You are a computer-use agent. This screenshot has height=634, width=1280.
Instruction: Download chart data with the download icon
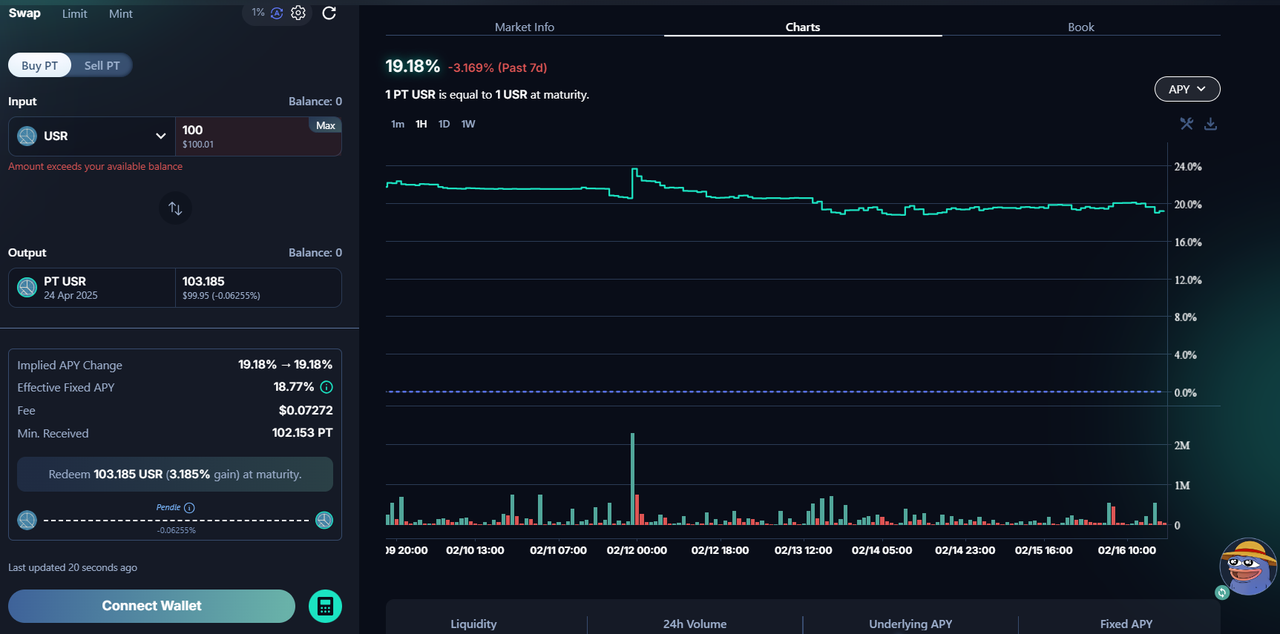click(1210, 124)
